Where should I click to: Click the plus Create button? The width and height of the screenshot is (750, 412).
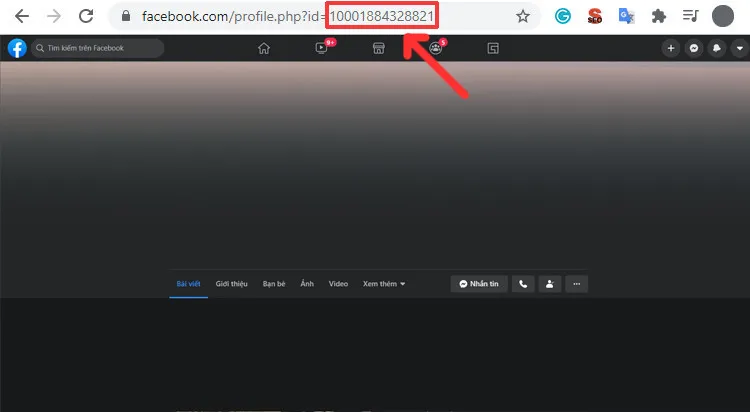(672, 48)
